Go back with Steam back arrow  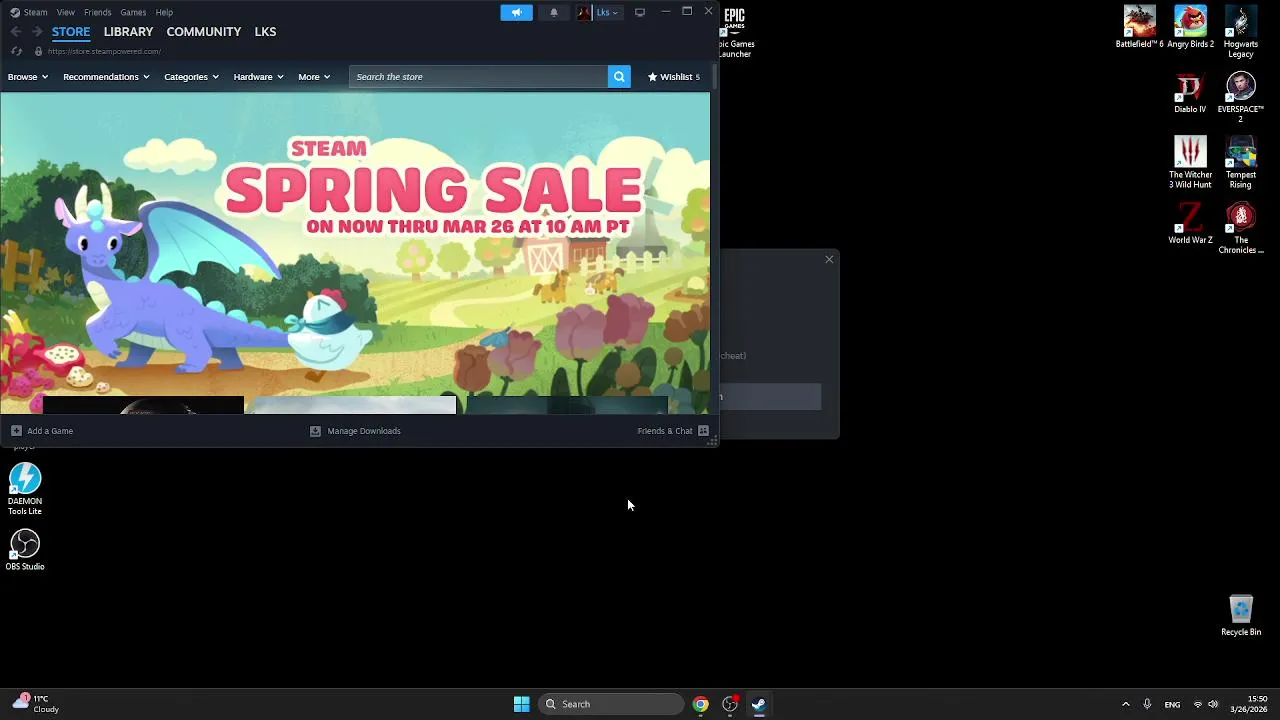(x=15, y=32)
